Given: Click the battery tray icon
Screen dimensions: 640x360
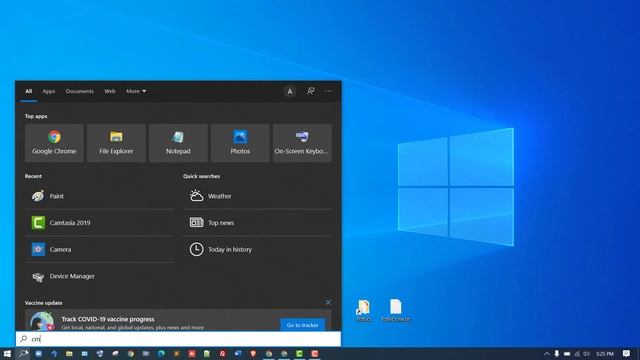Looking at the screenshot, I should click(567, 353).
